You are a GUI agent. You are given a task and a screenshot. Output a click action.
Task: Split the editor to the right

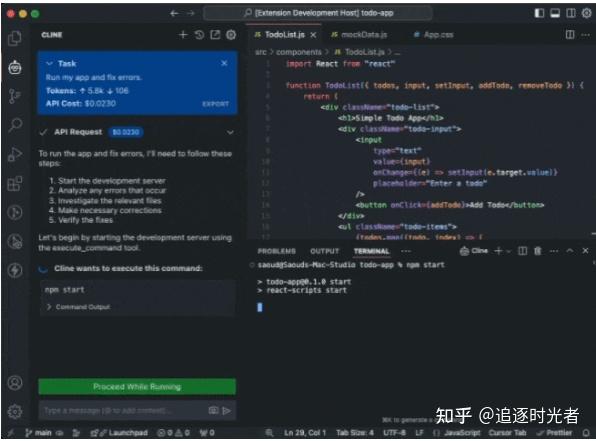point(570,35)
